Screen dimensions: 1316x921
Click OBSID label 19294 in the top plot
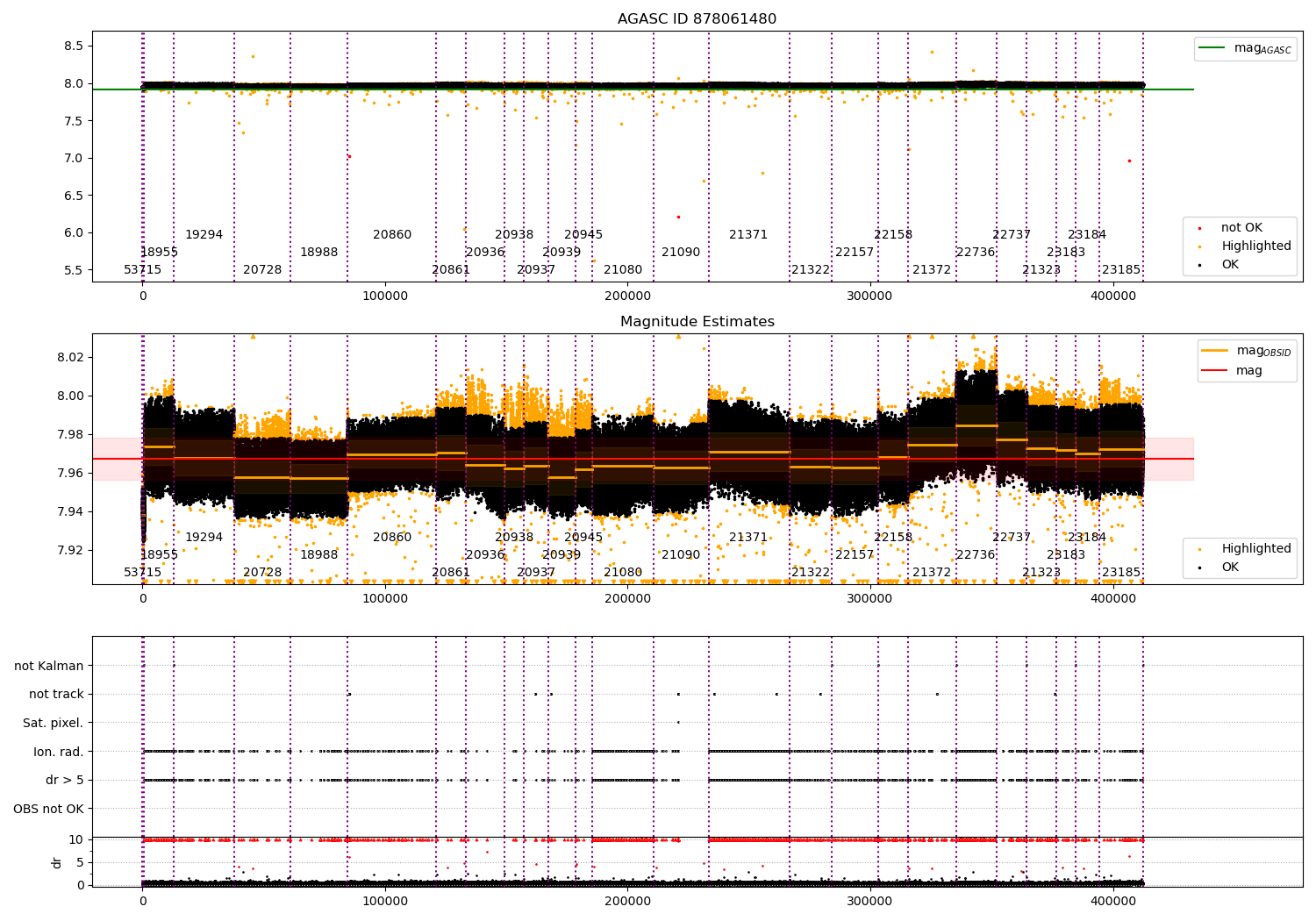204,235
